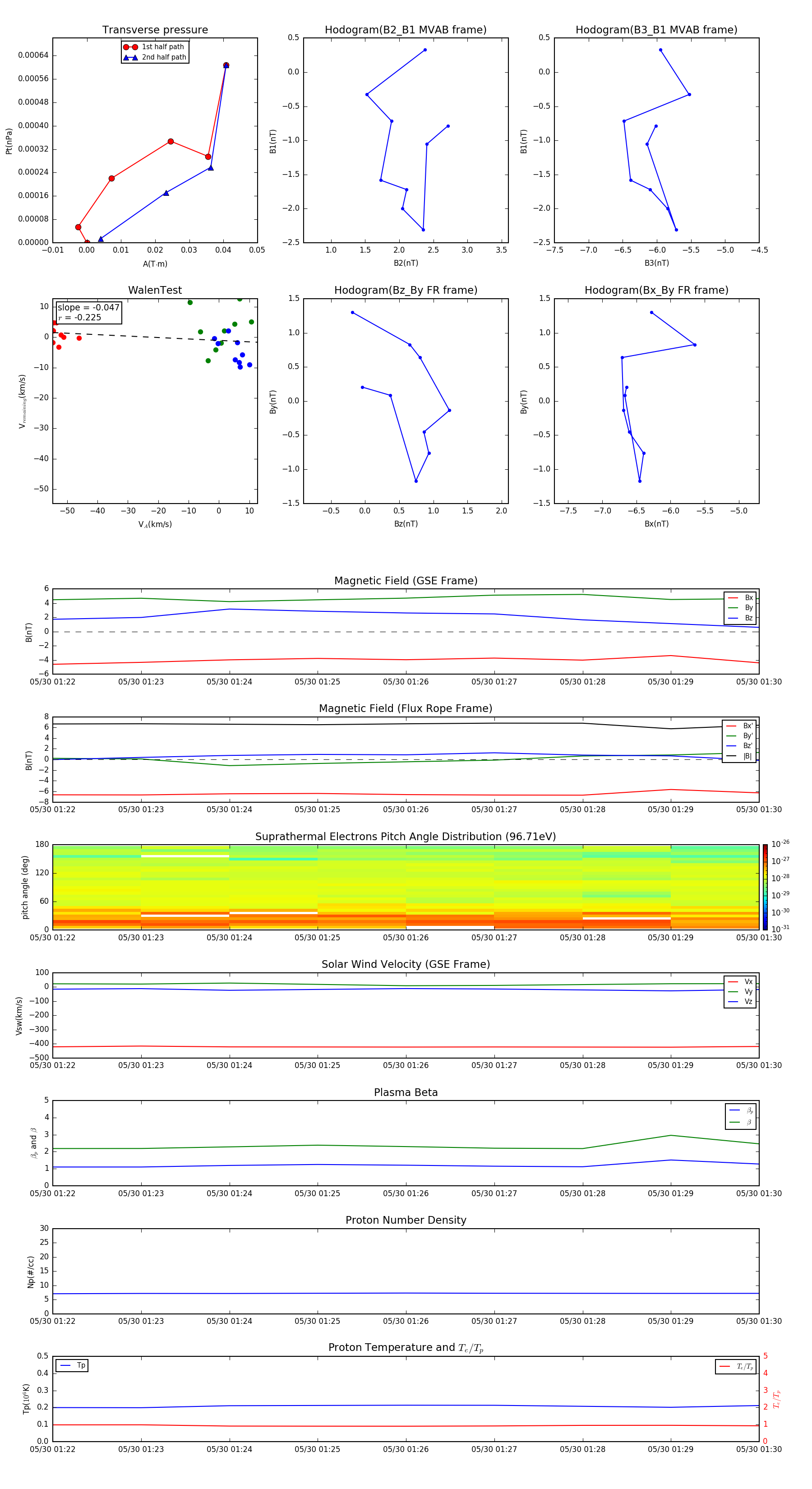This screenshot has width=812, height=1489.
Task: Click the '0.00064' tick on Transverse pressure
Action: tap(33, 55)
